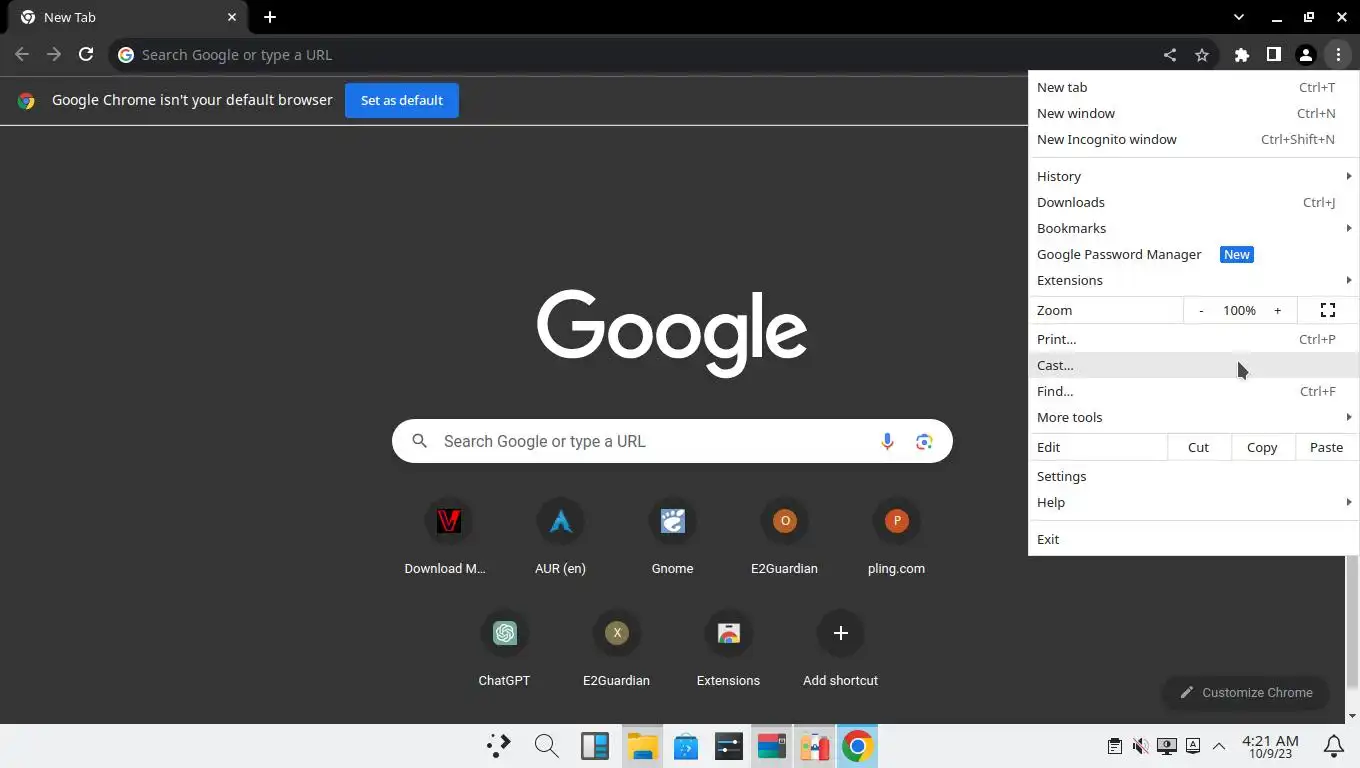The width and height of the screenshot is (1360, 768).
Task: Click the page scrollbar down arrow
Action: pyautogui.click(x=1353, y=716)
